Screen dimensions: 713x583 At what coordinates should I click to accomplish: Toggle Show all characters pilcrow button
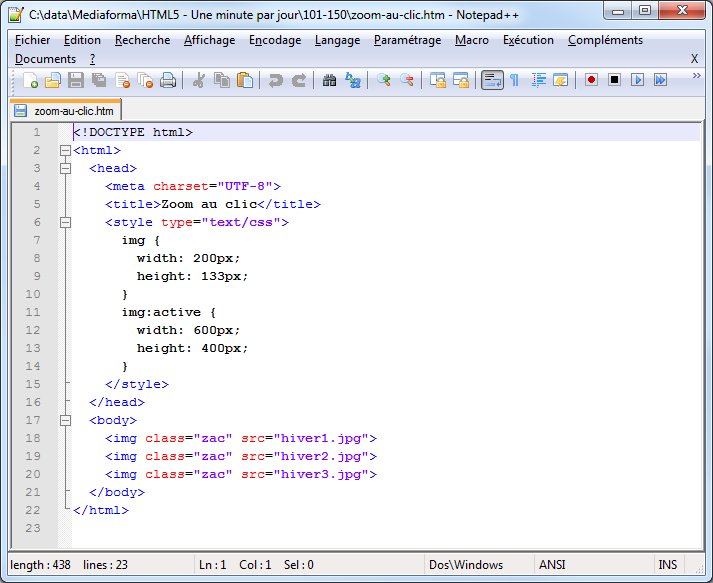(514, 80)
